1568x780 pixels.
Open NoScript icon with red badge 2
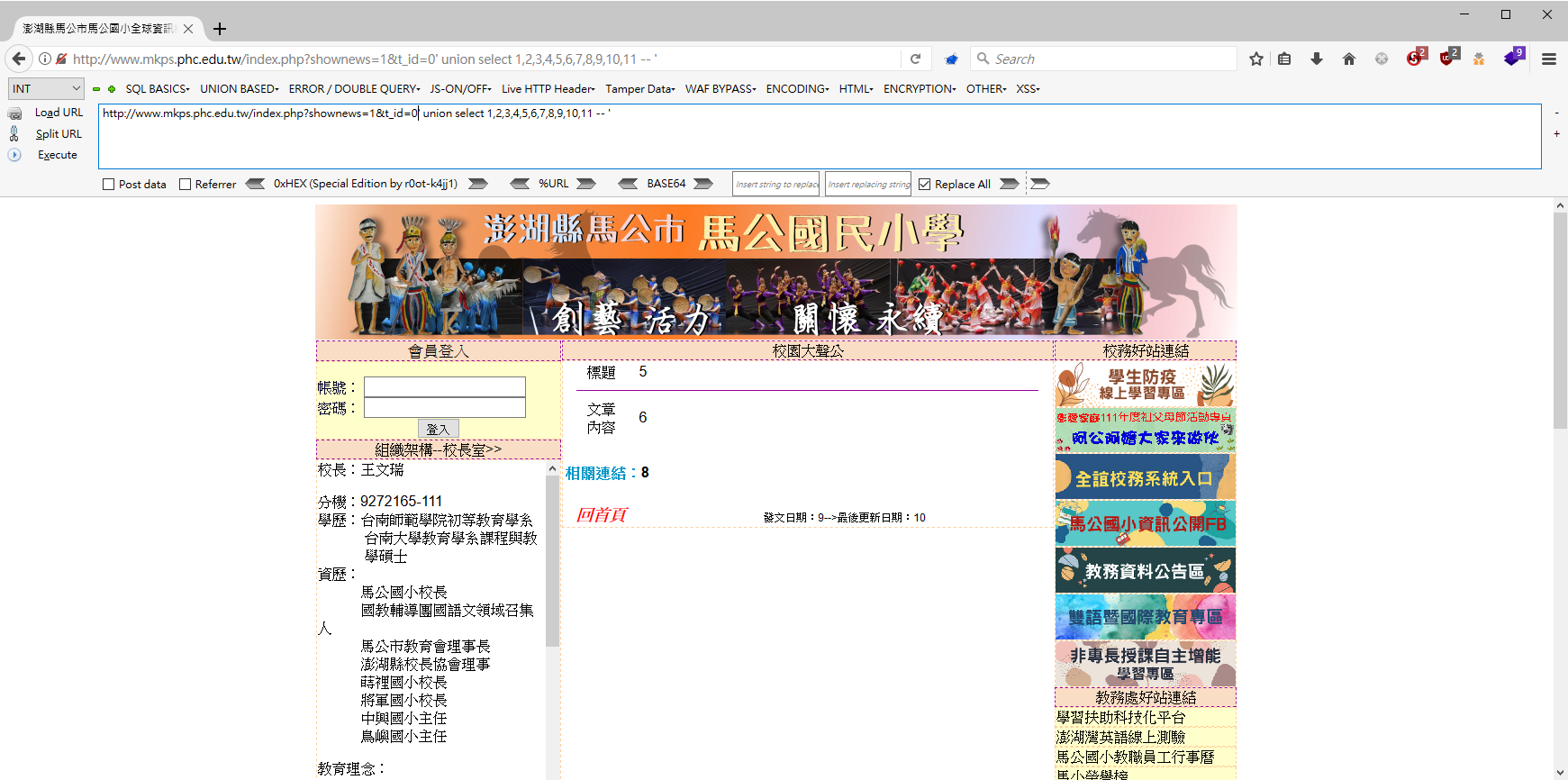pos(1416,58)
